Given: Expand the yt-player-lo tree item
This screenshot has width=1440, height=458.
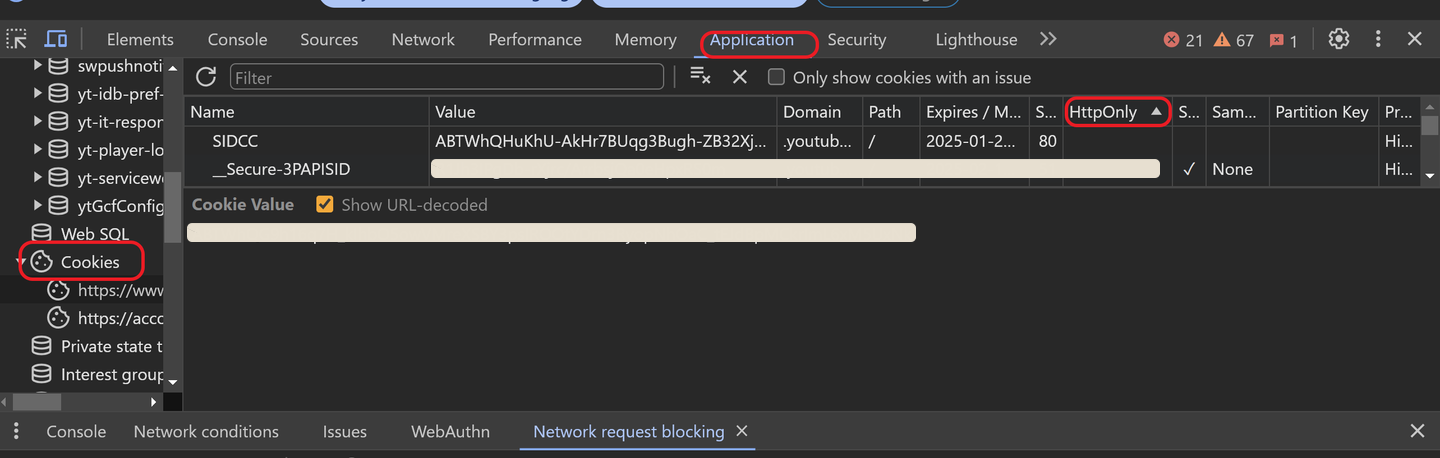Looking at the screenshot, I should 38,150.
